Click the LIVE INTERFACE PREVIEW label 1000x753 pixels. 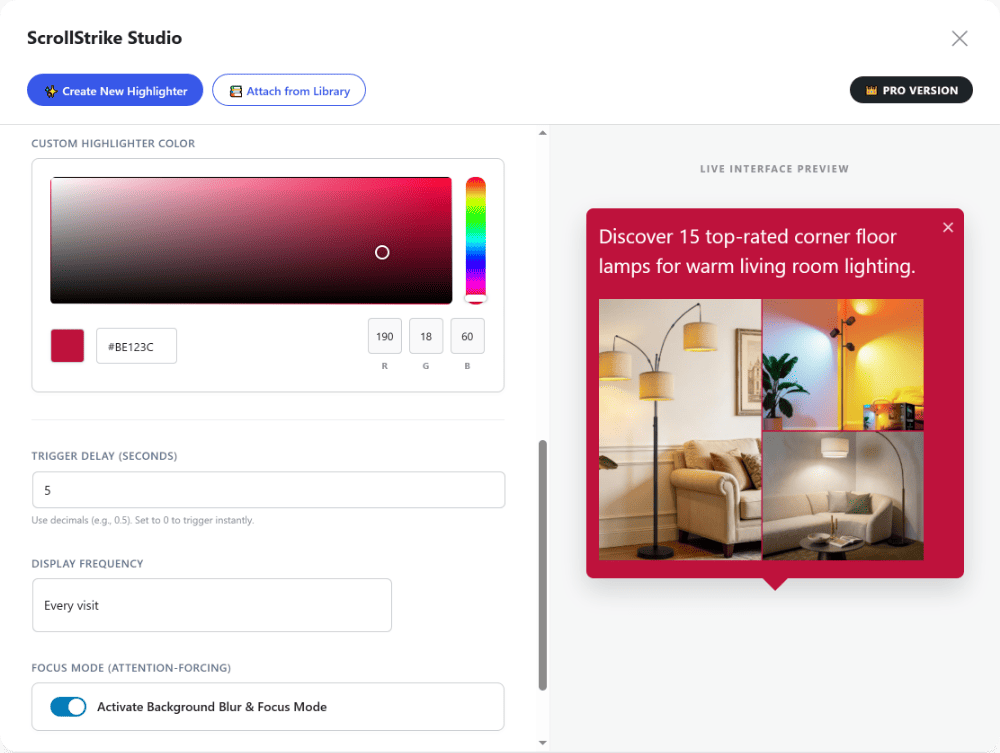774,169
